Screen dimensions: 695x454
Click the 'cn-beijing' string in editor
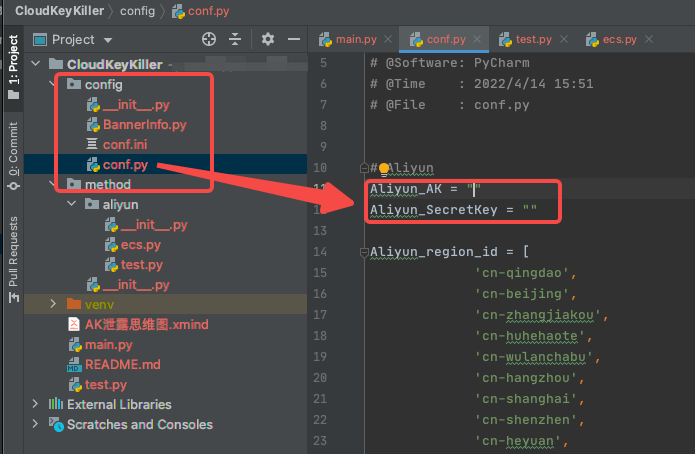coord(522,294)
